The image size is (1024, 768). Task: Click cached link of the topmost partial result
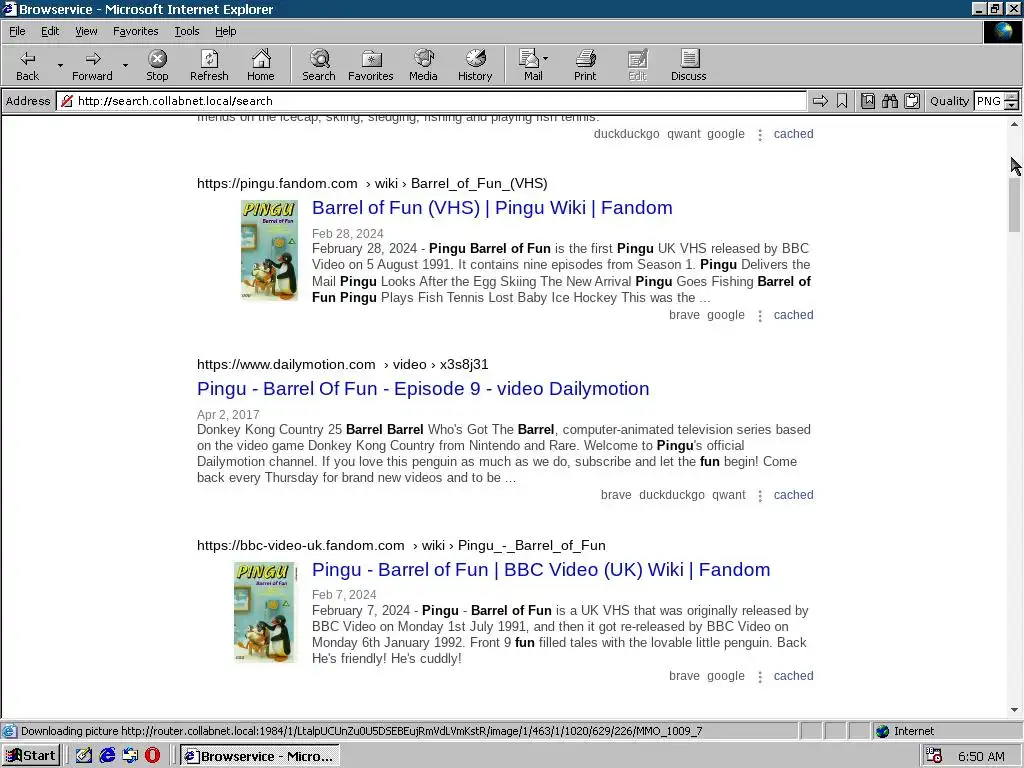793,134
